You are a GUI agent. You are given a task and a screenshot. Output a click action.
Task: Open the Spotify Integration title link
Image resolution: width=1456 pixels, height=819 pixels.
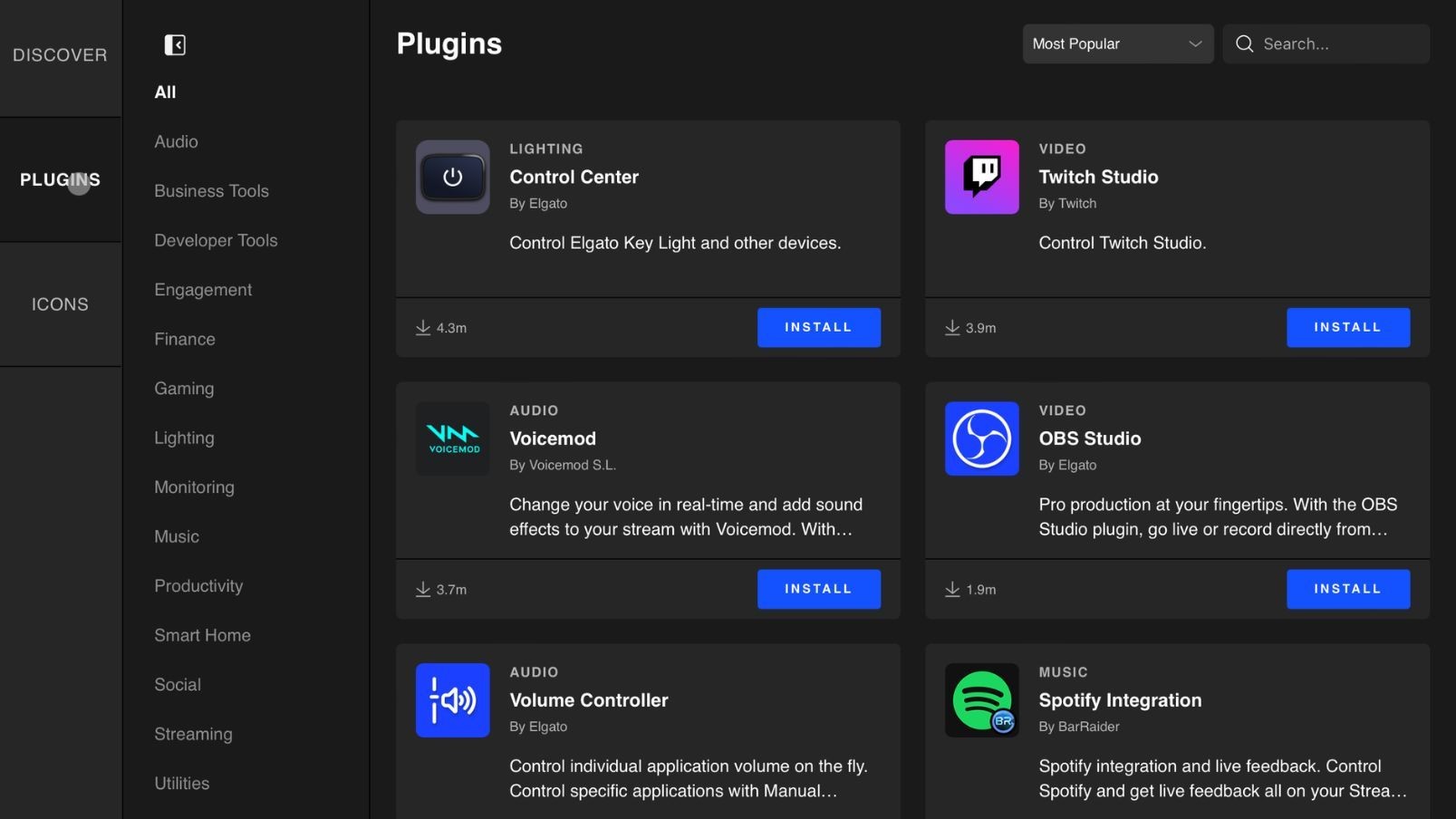click(1120, 700)
